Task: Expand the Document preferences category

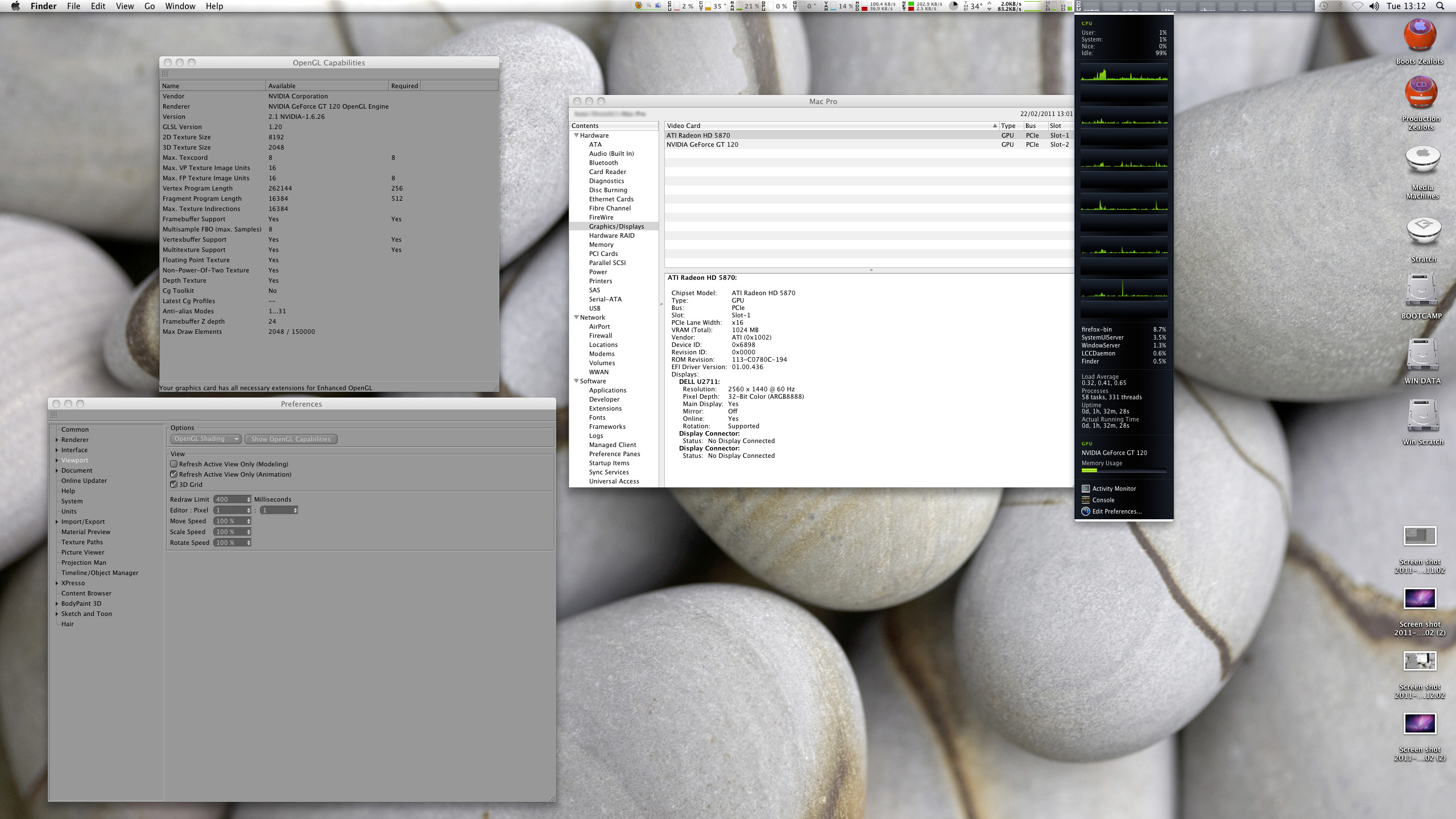Action: (x=57, y=470)
